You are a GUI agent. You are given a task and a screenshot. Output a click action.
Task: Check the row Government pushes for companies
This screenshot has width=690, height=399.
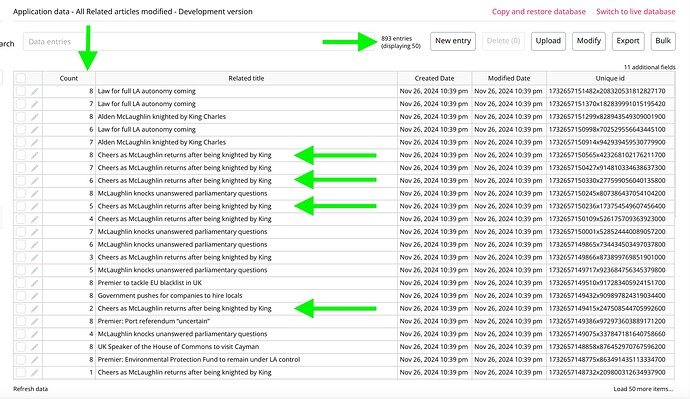pyautogui.click(x=21, y=296)
